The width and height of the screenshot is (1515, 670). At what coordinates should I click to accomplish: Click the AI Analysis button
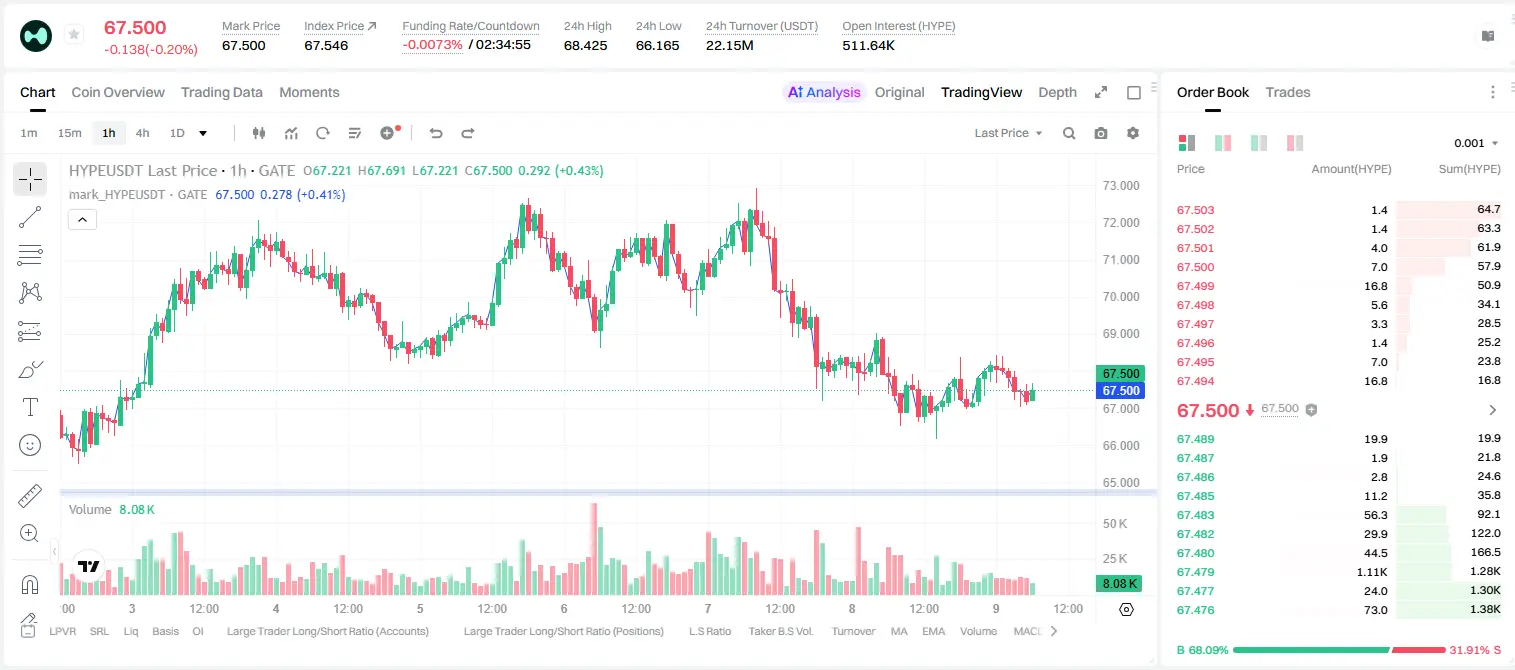coord(823,92)
